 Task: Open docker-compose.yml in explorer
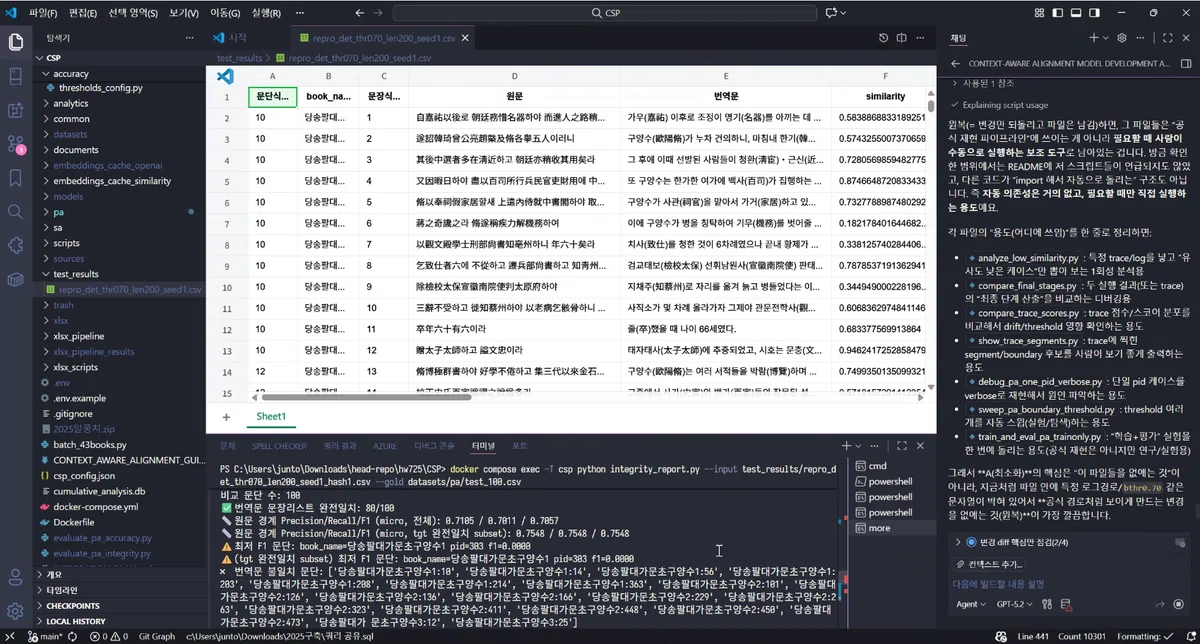pos(120,507)
